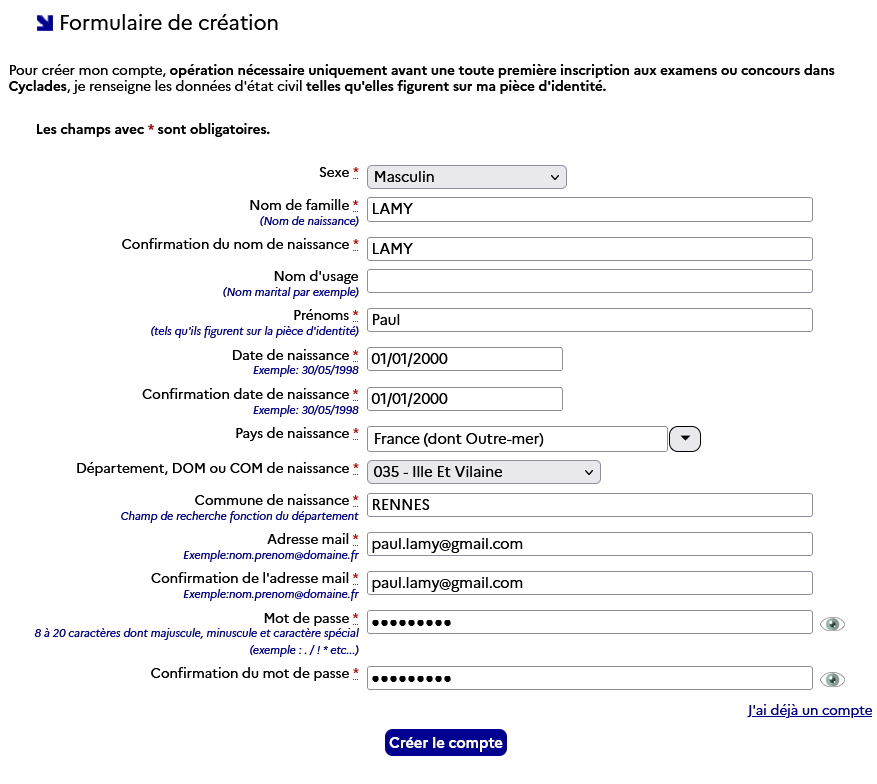Click the Pays de naissance text box
Screen dimensions: 877x784
(517, 439)
